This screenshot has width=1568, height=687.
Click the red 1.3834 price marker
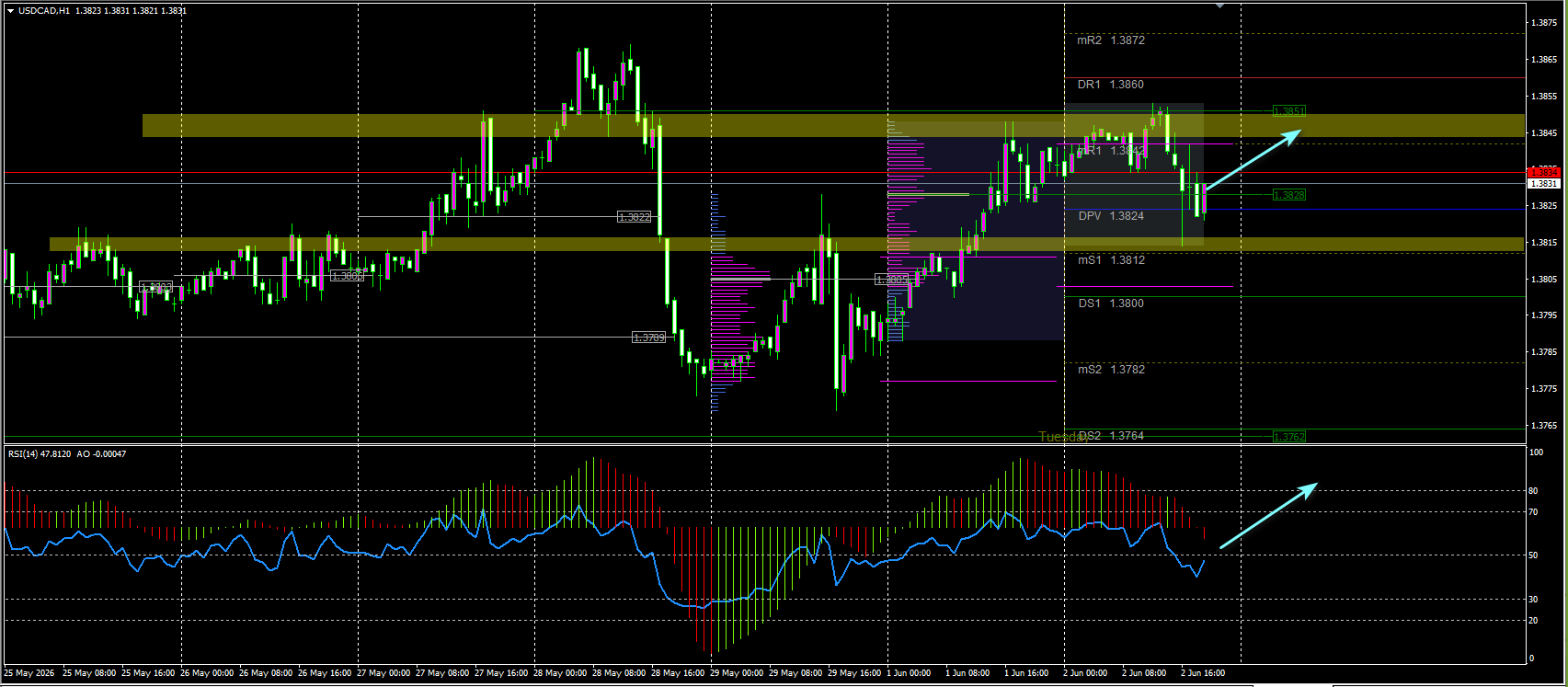[1543, 172]
